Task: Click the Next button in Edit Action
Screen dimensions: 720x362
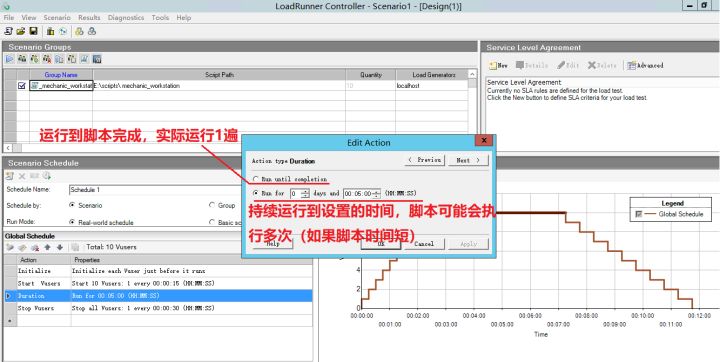Action: coord(467,160)
